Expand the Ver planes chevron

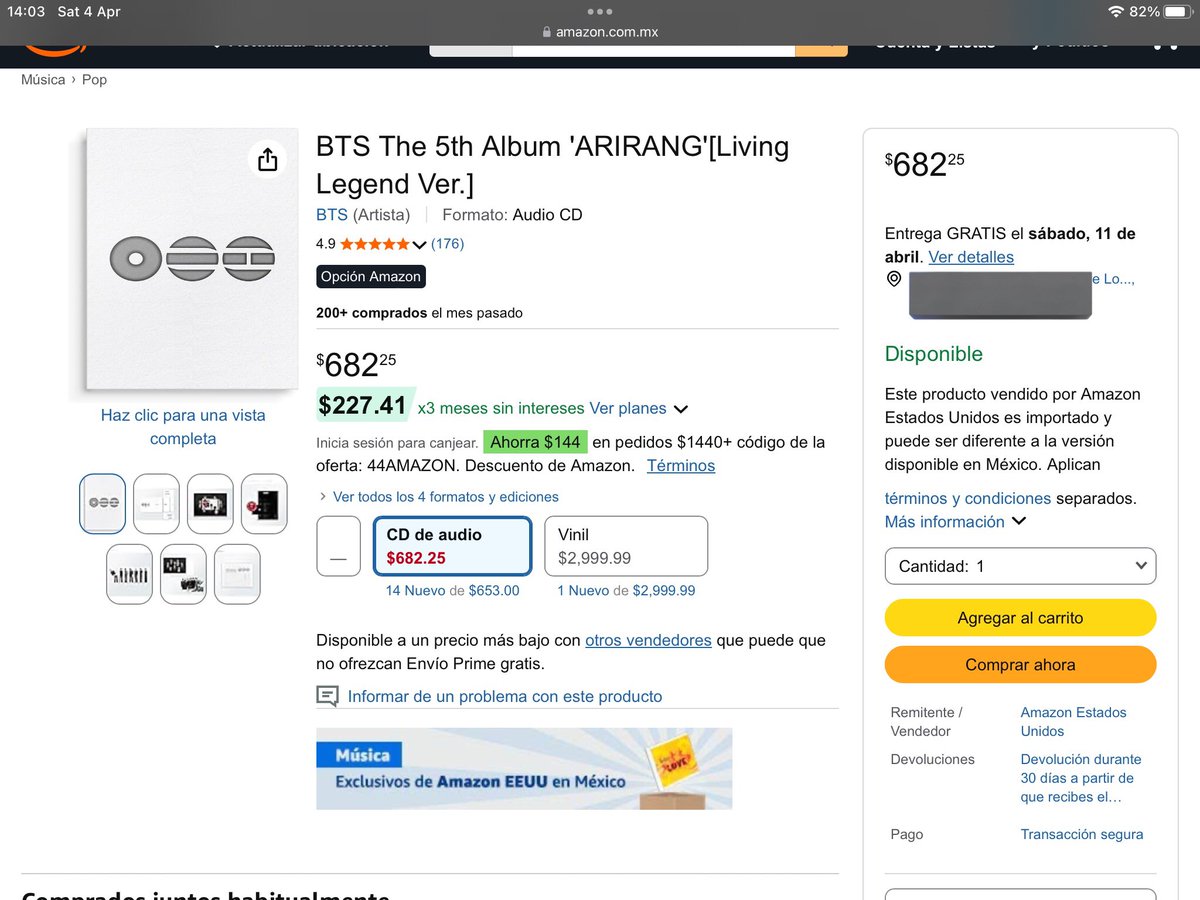click(x=681, y=409)
